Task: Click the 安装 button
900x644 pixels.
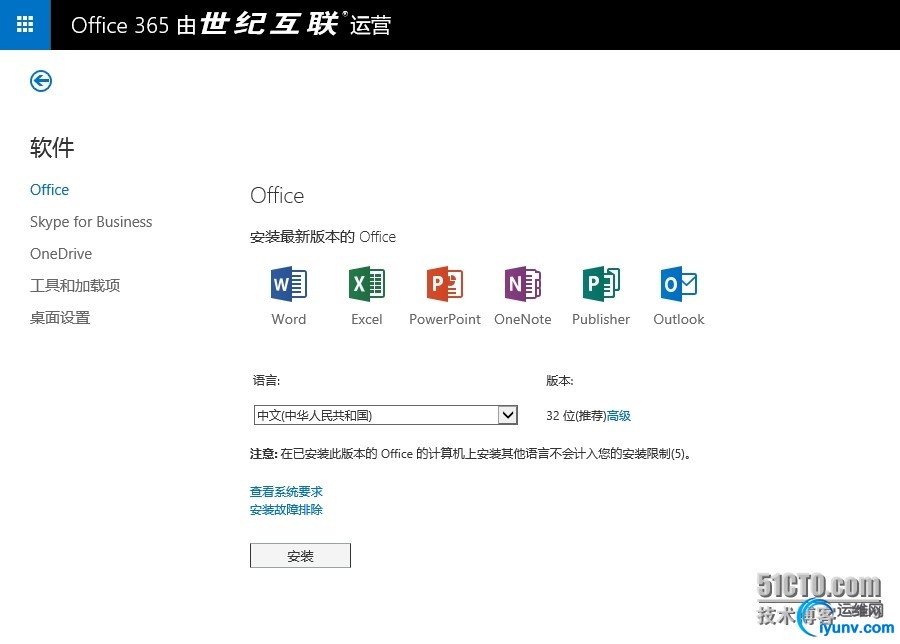Action: pyautogui.click(x=300, y=556)
